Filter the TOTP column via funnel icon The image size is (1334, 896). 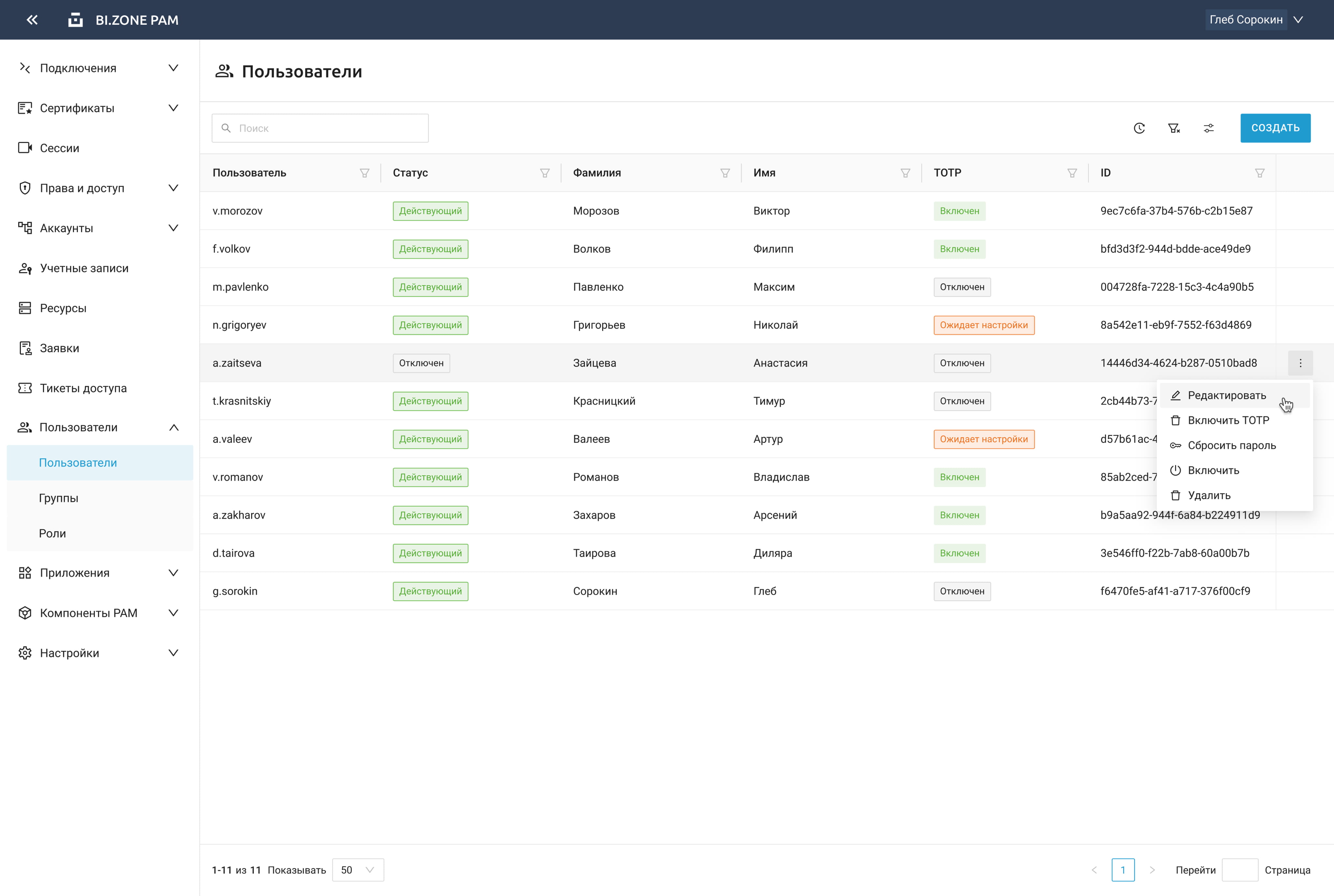1072,173
